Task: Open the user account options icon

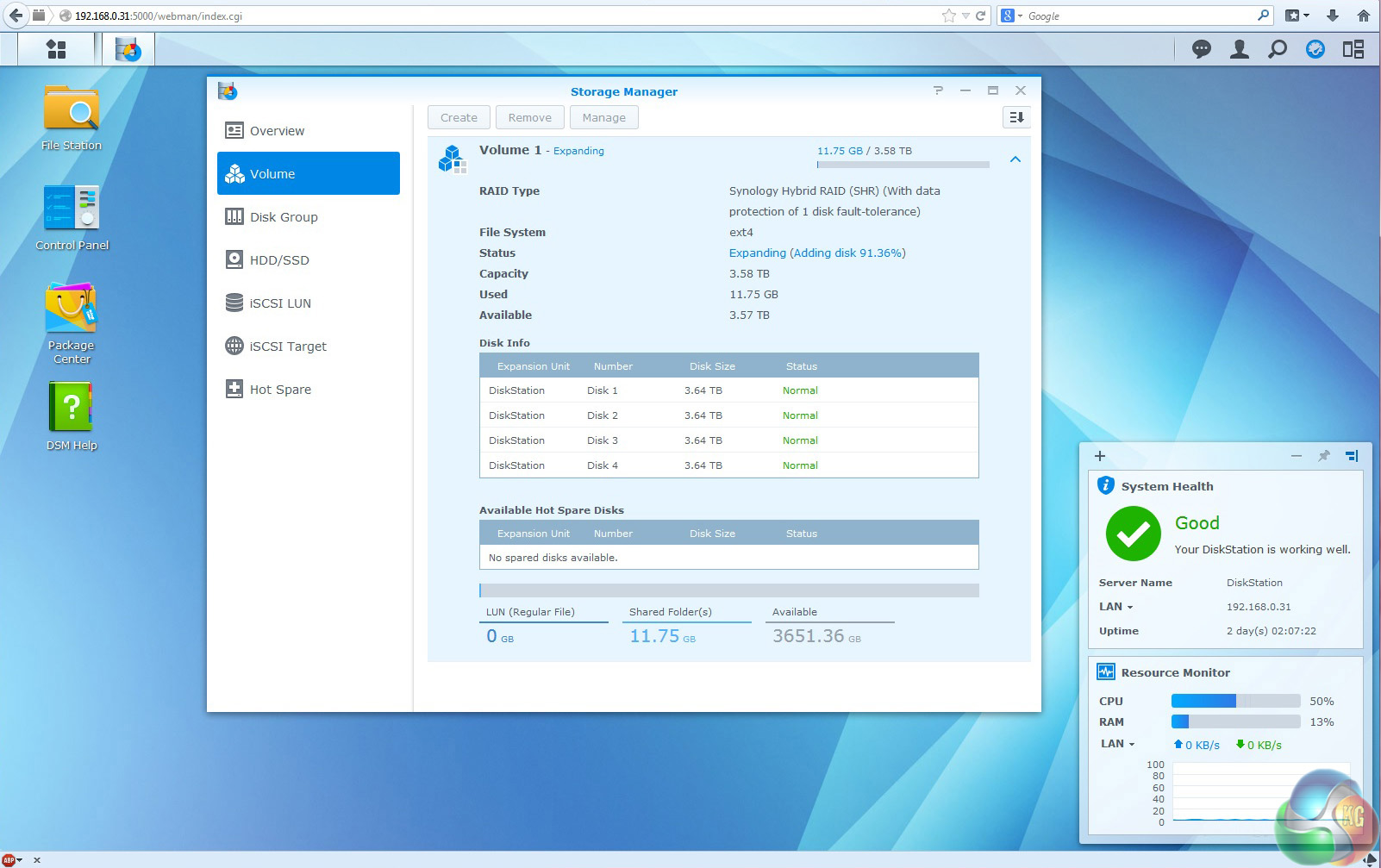Action: [1239, 49]
